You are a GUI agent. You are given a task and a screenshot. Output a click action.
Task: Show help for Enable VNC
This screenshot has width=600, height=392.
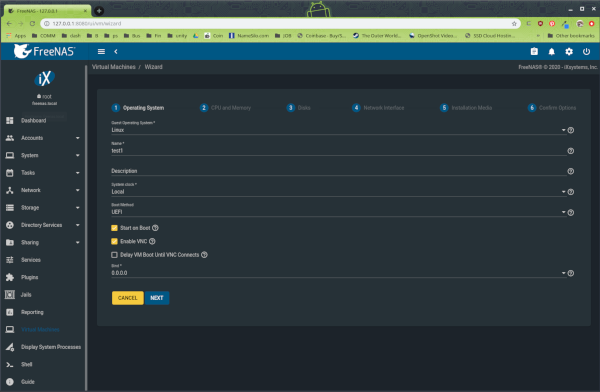(152, 241)
